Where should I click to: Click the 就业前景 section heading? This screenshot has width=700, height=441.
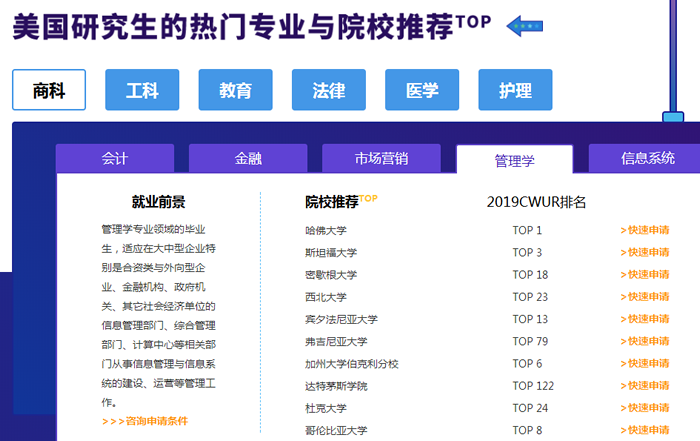[x=158, y=202]
